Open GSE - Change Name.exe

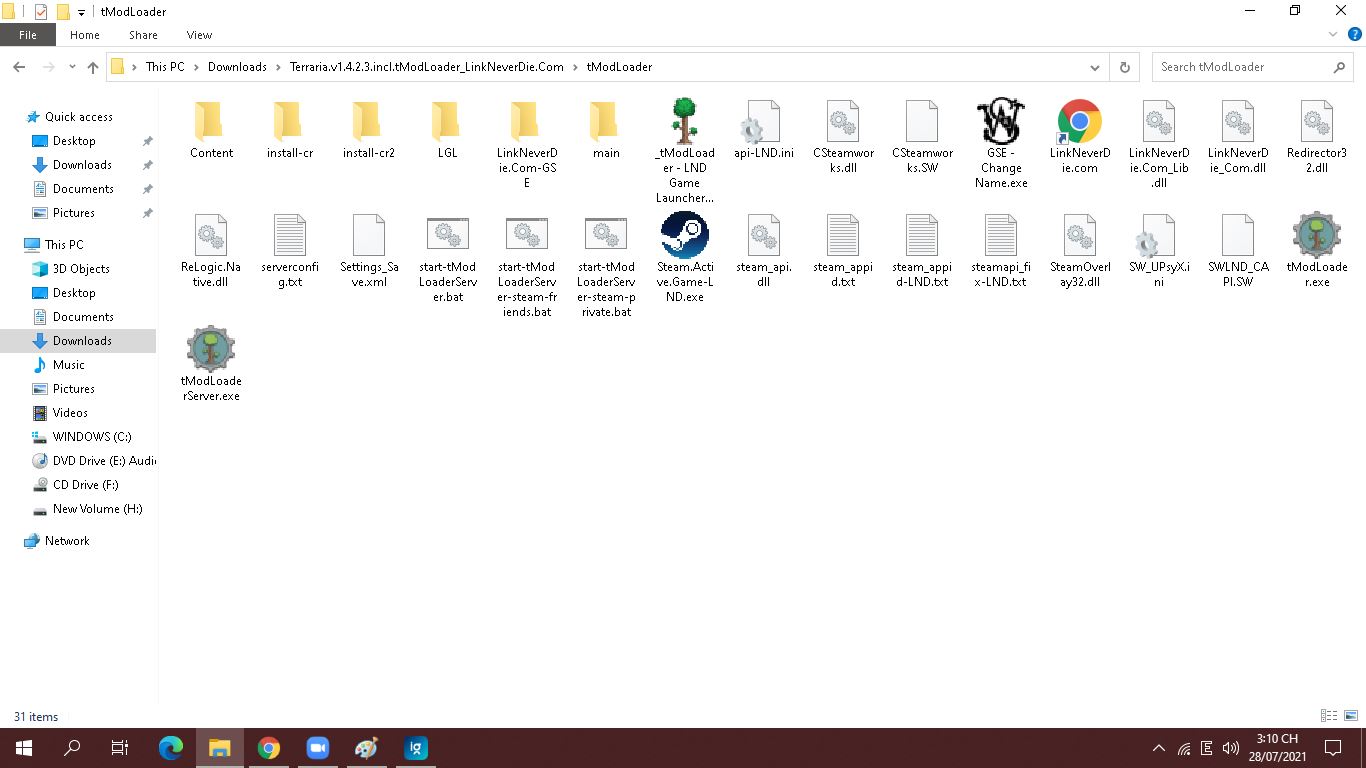point(1000,124)
